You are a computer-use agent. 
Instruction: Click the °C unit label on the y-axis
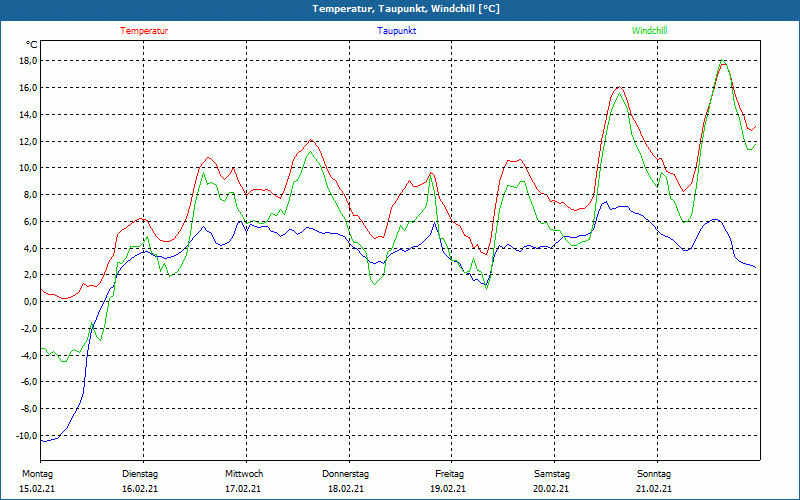click(32, 45)
